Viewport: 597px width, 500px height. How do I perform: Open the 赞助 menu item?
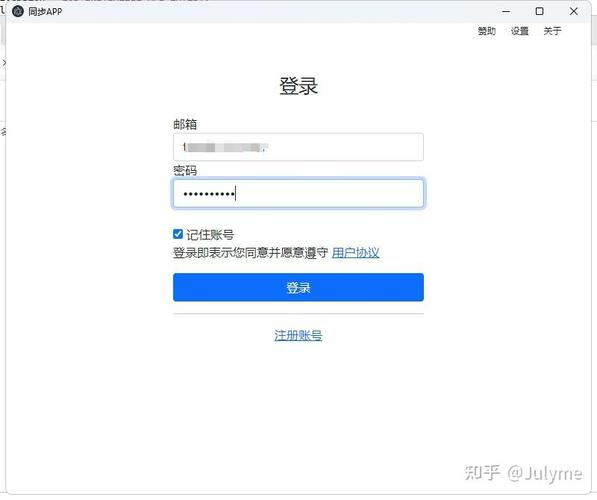(x=487, y=31)
